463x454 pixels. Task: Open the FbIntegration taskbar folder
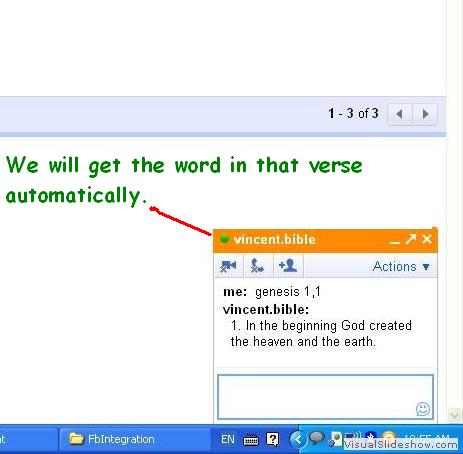[135, 439]
